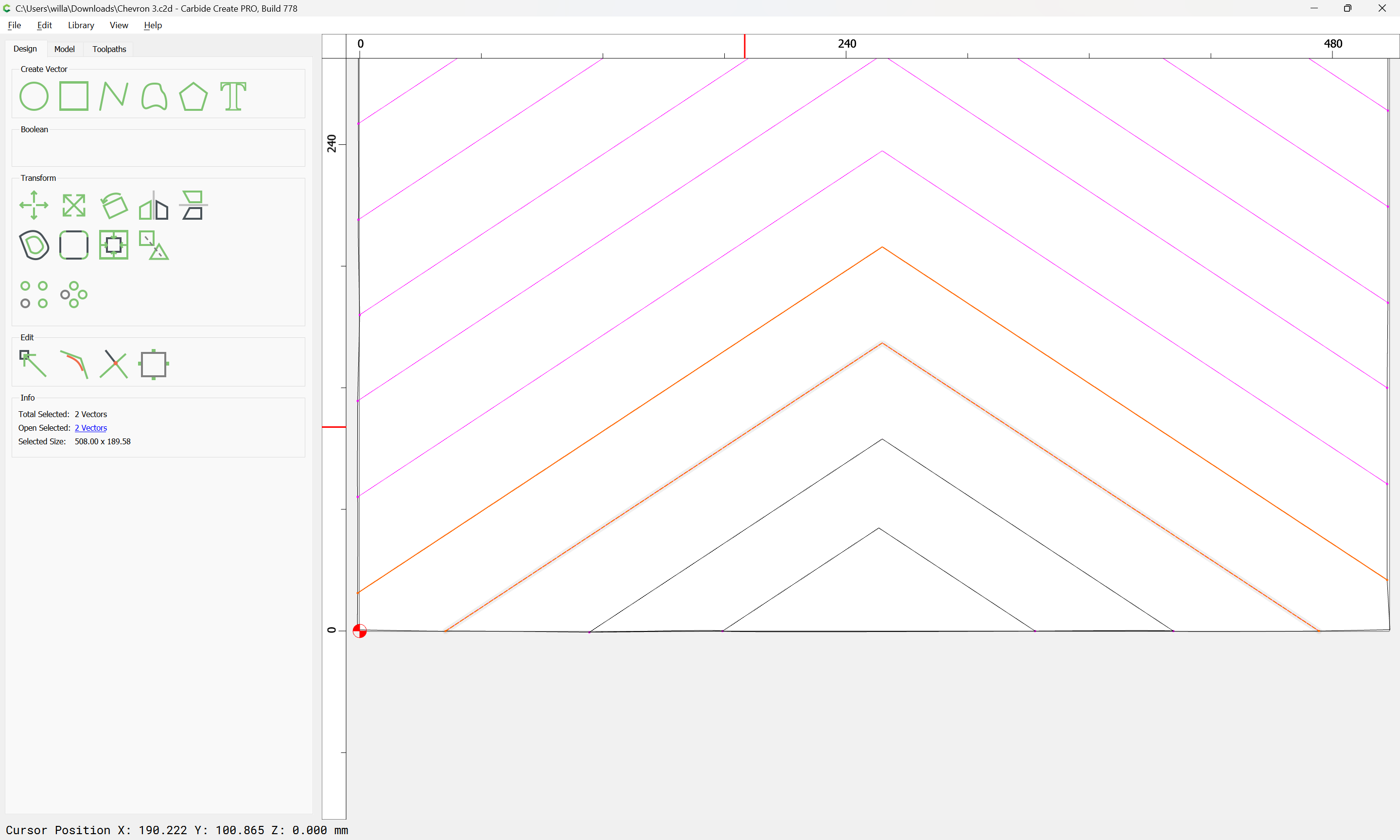This screenshot has width=1400, height=840.
Task: Minimize the Carbide Create window
Action: click(x=1314, y=8)
